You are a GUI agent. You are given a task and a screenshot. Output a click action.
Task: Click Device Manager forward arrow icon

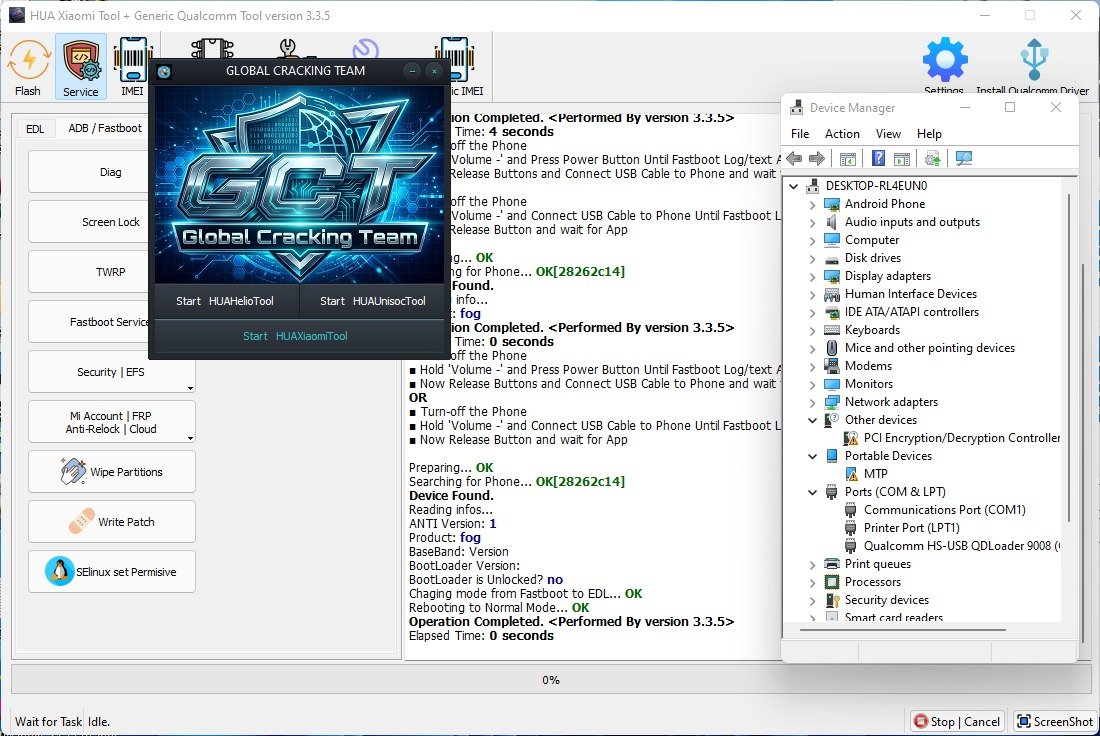tap(816, 159)
